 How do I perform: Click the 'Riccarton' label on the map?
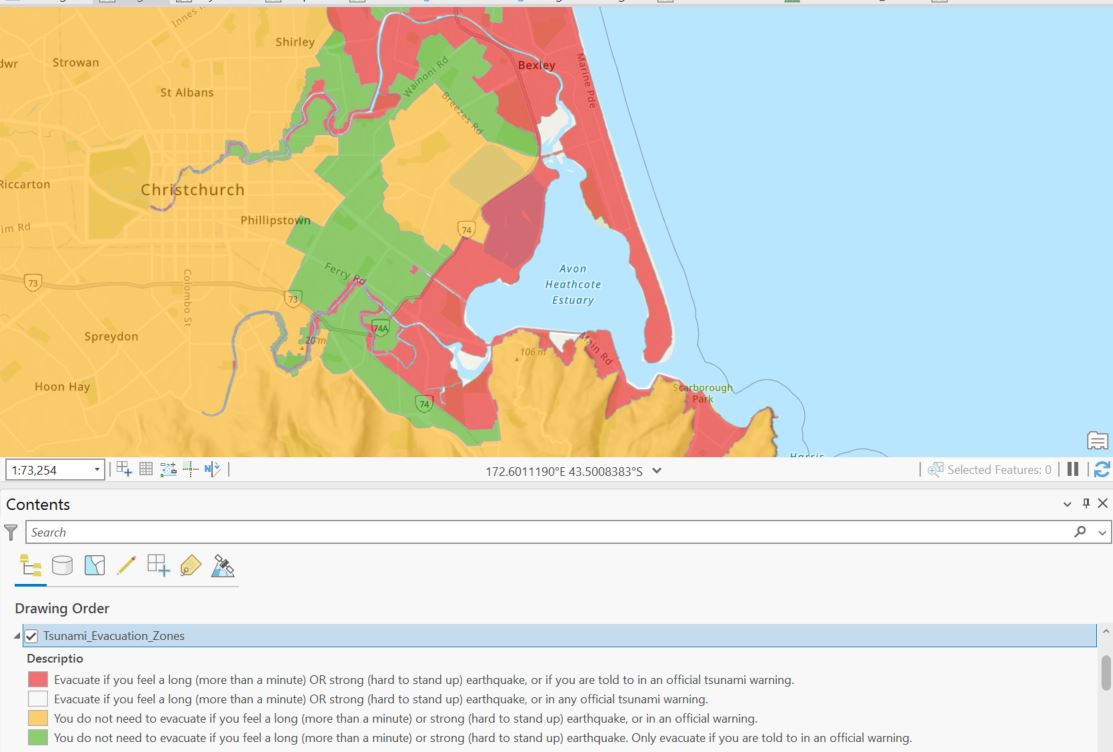click(x=26, y=185)
